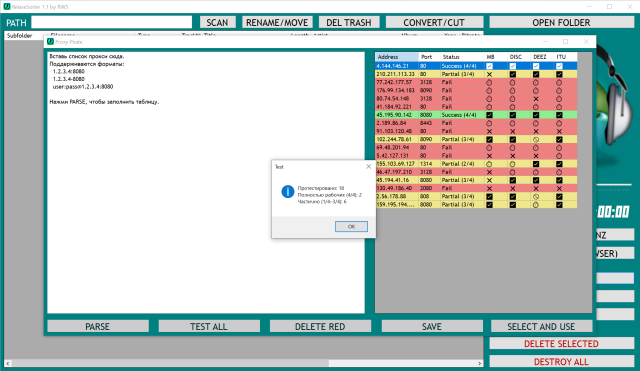Click the ITU checkmark for 45.194.41.16
This screenshot has width=640, height=371.
[x=559, y=180]
